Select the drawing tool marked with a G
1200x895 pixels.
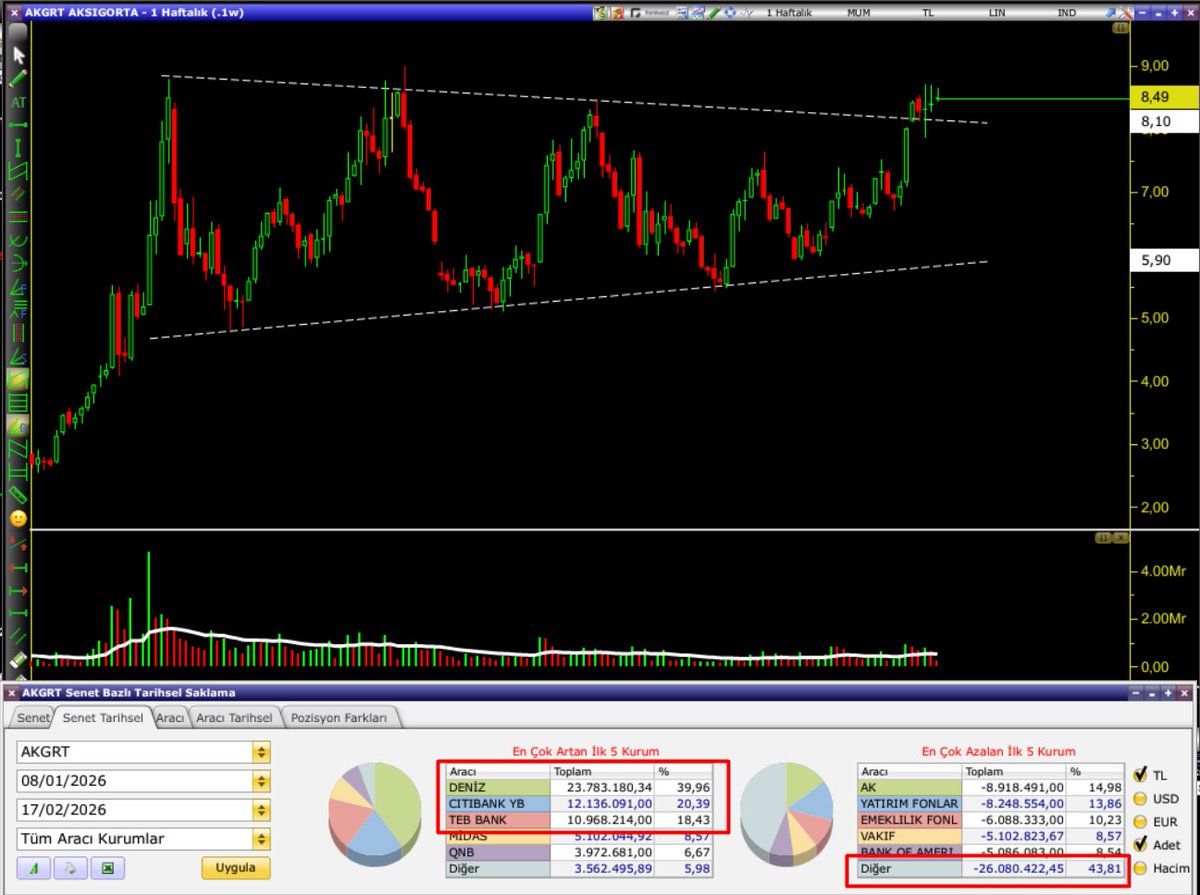pos(19,427)
